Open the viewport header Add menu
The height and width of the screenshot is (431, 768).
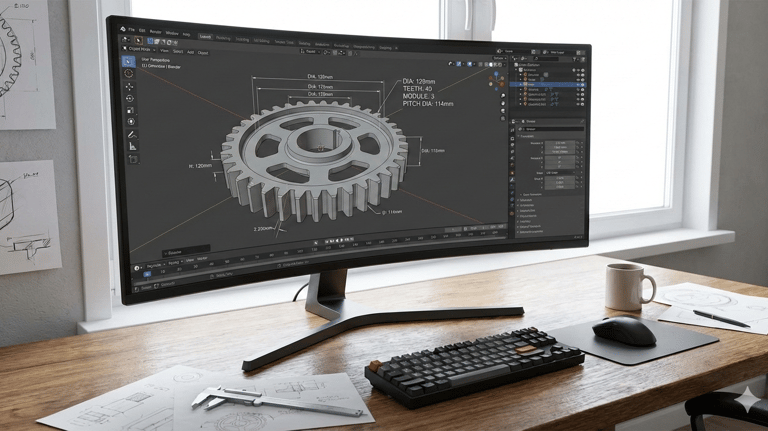coord(190,52)
